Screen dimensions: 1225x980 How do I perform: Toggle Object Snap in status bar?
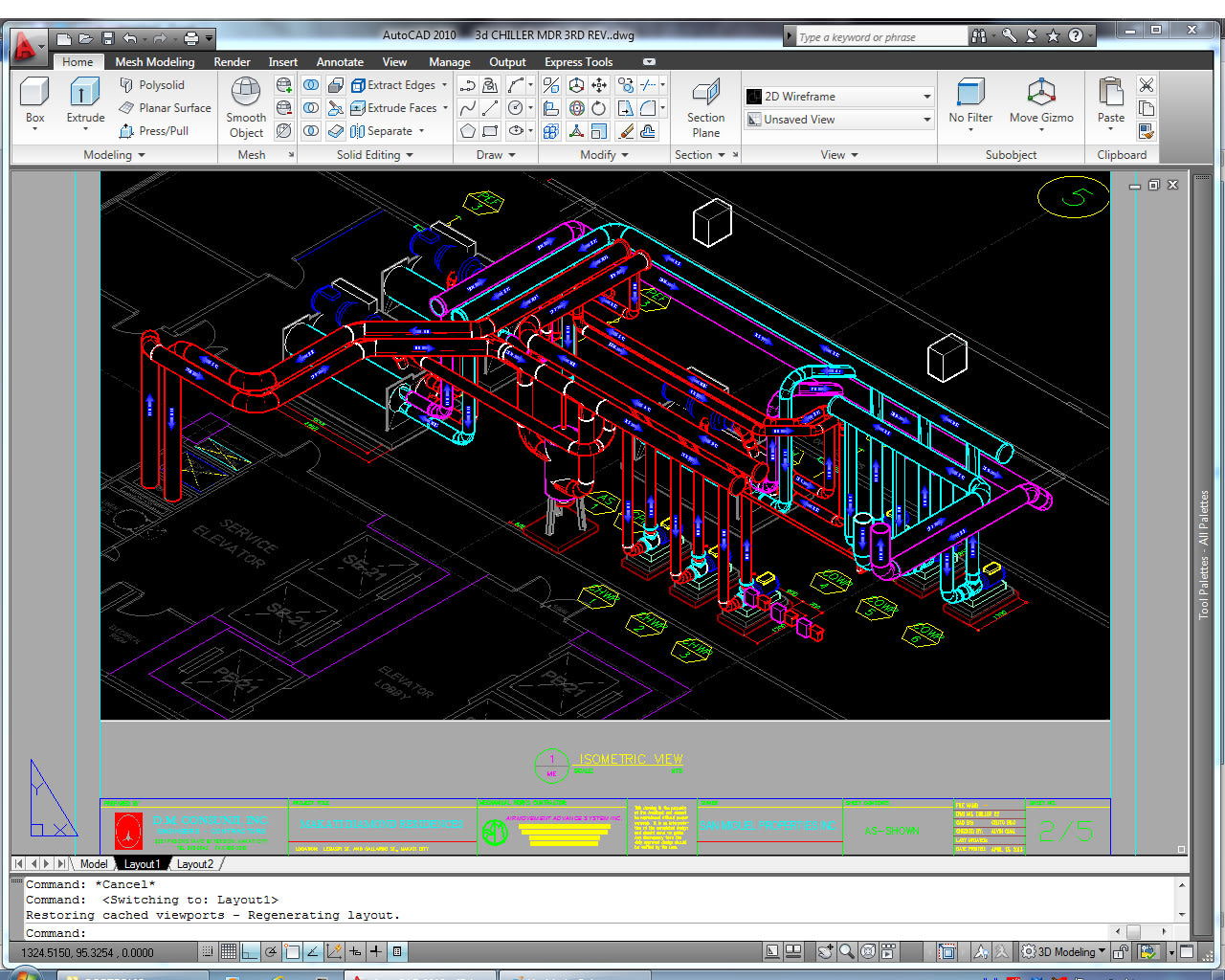coord(292,951)
